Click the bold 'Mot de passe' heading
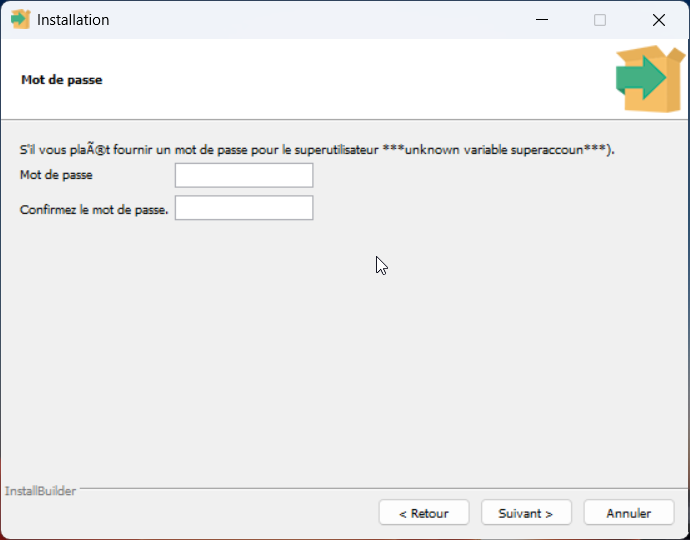The height and width of the screenshot is (540, 690). 62,80
